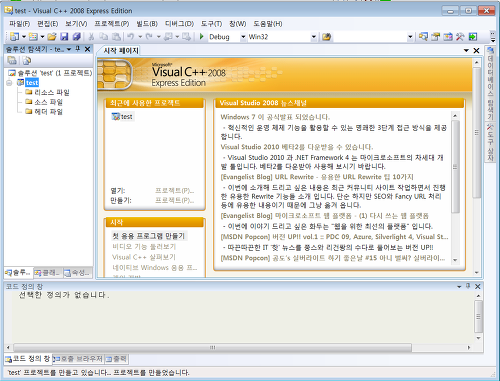Viewport: 500px width, 381px height.
Task: Click the Redo arrow icon
Action: (x=149, y=36)
